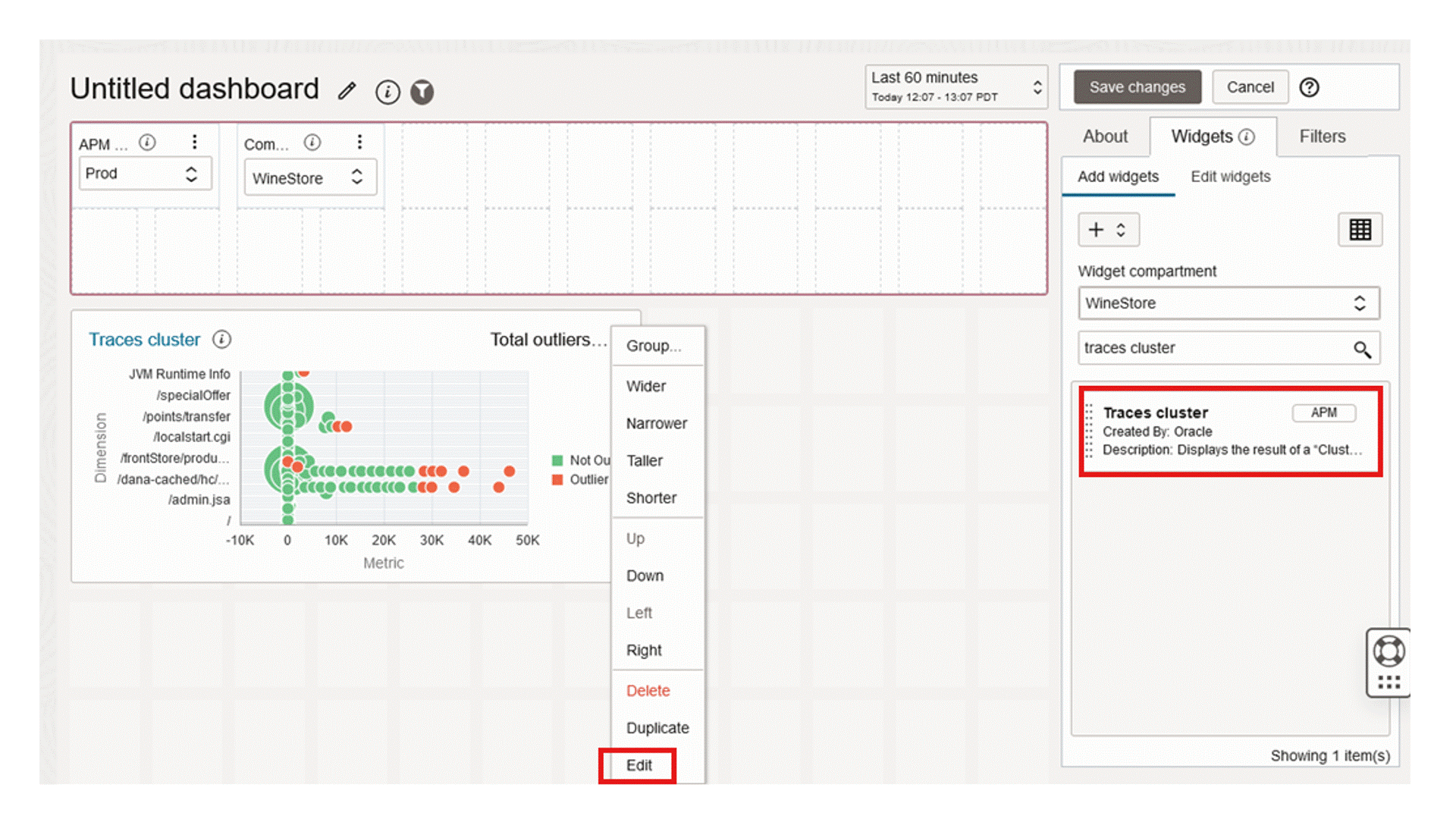This screenshot has width=1456, height=819.
Task: Click the lifebuoy support icon
Action: click(1389, 651)
